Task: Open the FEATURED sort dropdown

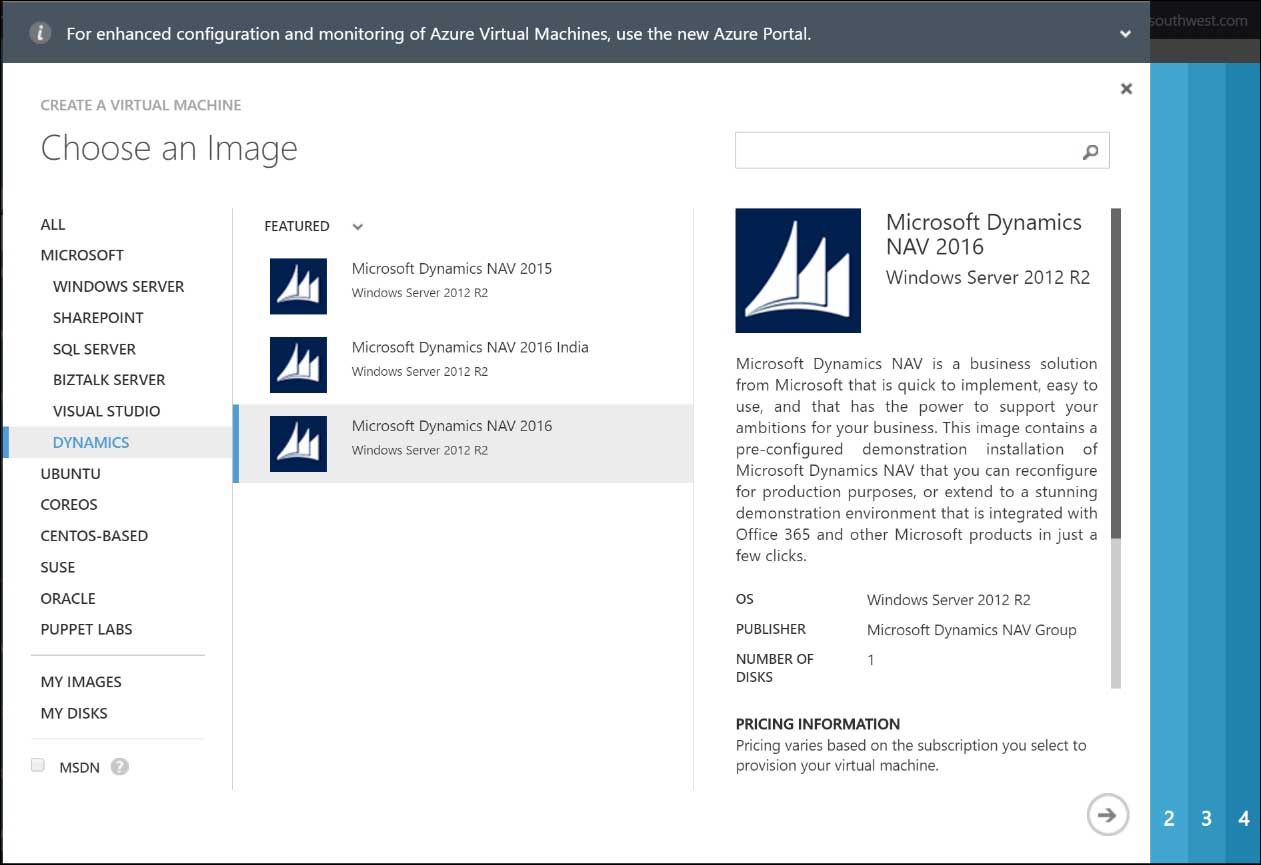Action: 297,226
